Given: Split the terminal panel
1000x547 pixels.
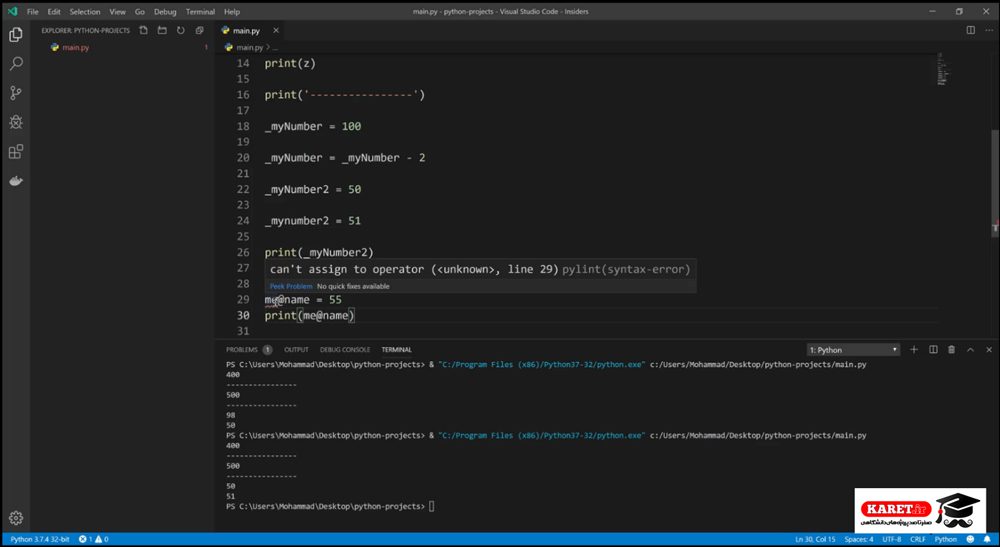Looking at the screenshot, I should coord(933,349).
